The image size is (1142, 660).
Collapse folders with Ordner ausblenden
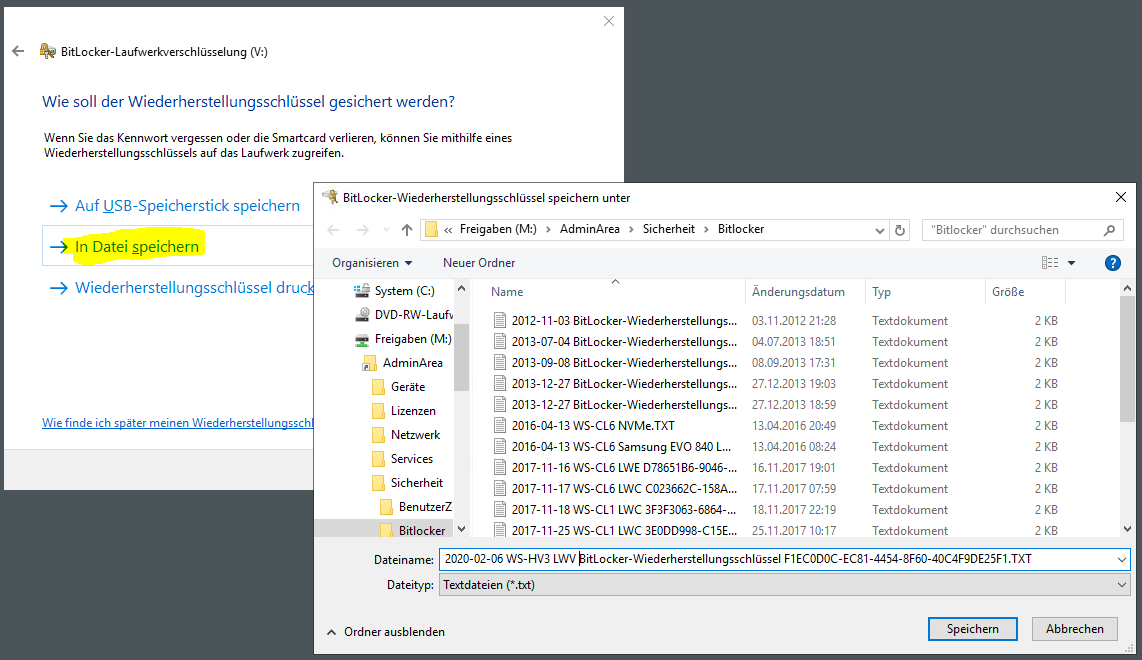(386, 632)
